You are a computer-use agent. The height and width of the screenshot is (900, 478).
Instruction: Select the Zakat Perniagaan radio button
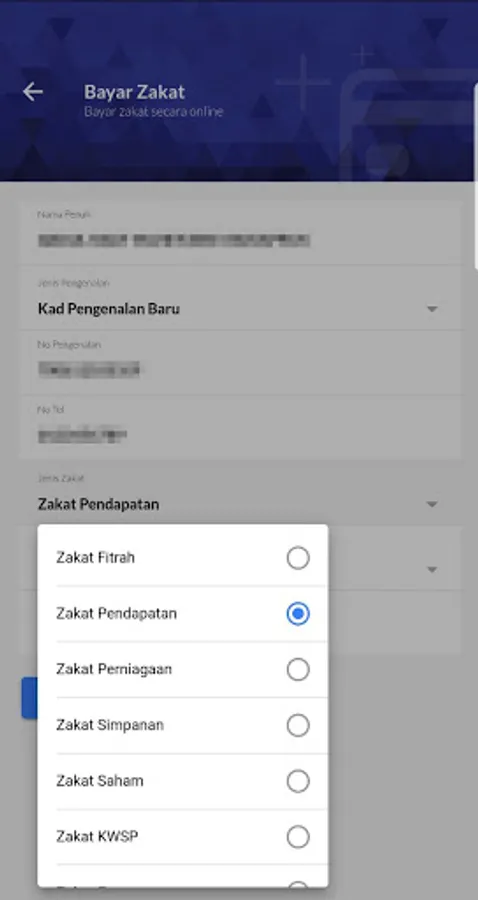pos(298,669)
